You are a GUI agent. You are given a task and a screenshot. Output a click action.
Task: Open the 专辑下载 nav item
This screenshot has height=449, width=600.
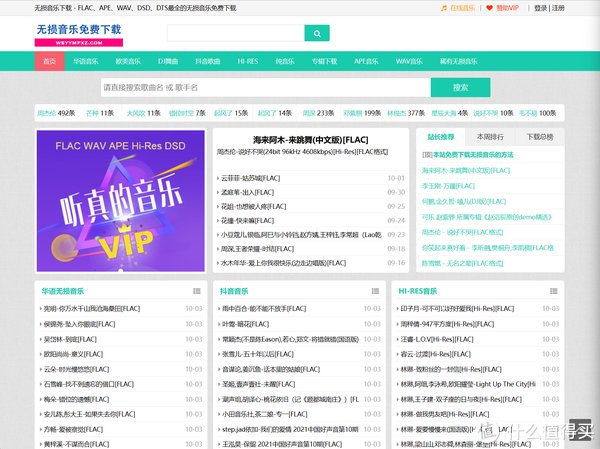pyautogui.click(x=324, y=61)
